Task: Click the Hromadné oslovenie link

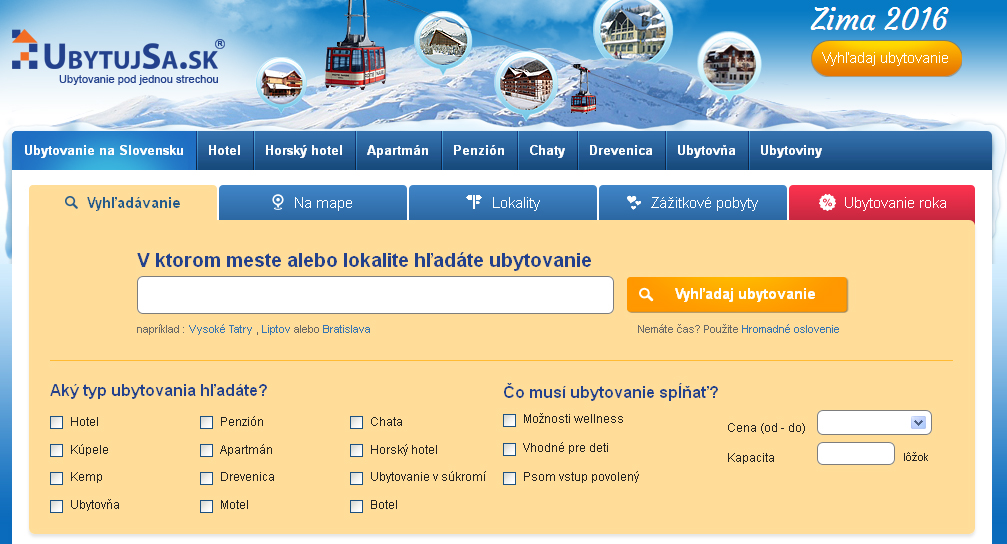Action: [790, 329]
